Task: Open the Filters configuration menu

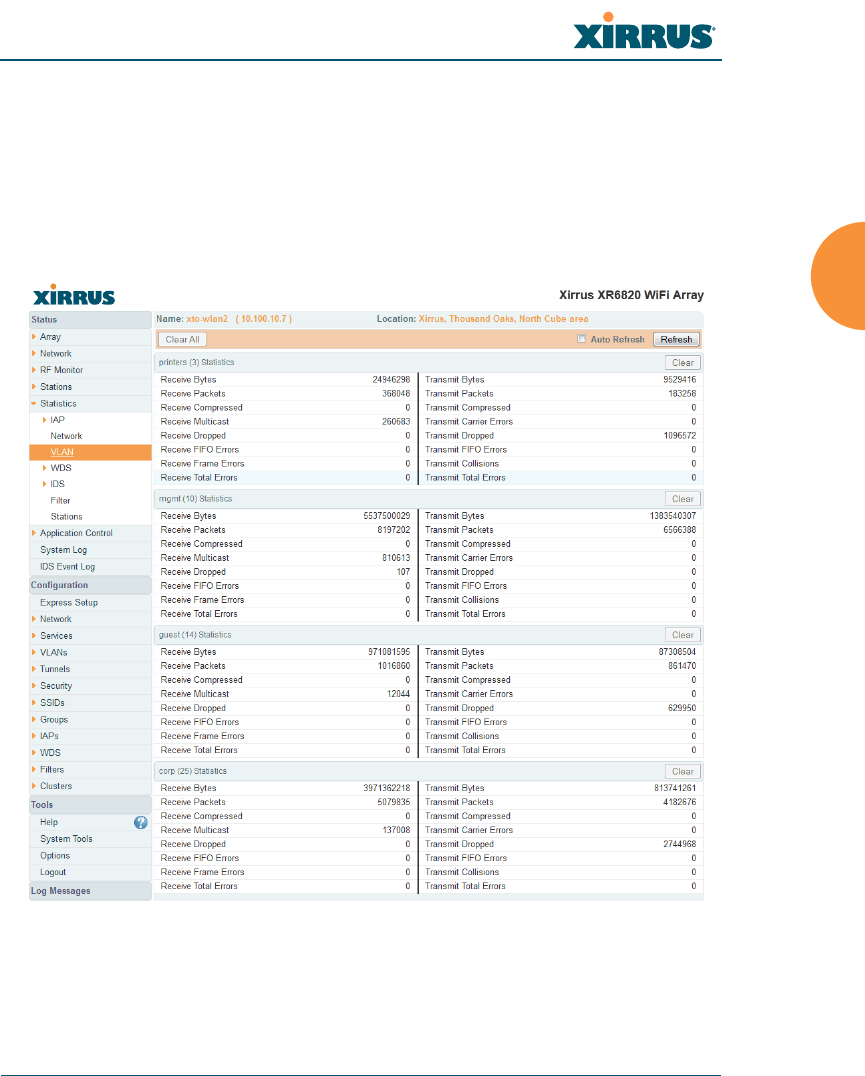Action: [51, 769]
